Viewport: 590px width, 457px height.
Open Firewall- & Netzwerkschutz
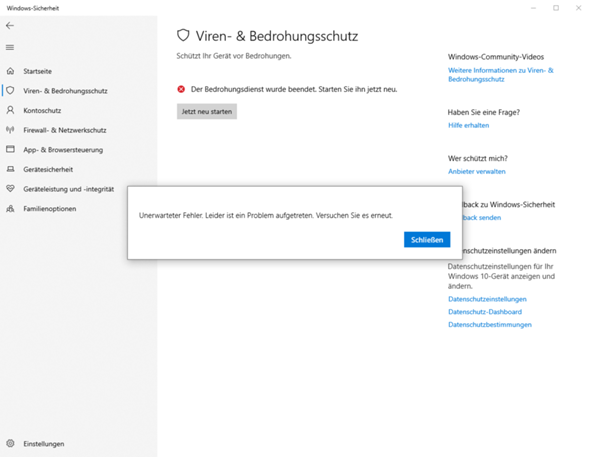pos(65,130)
